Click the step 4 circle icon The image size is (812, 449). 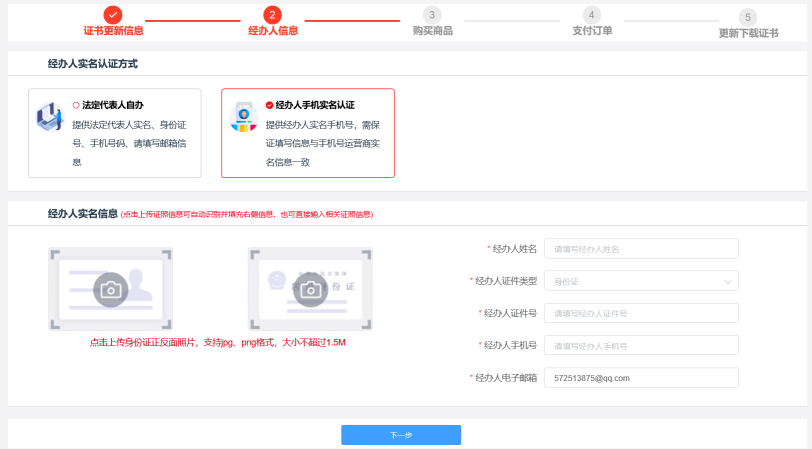(x=591, y=15)
